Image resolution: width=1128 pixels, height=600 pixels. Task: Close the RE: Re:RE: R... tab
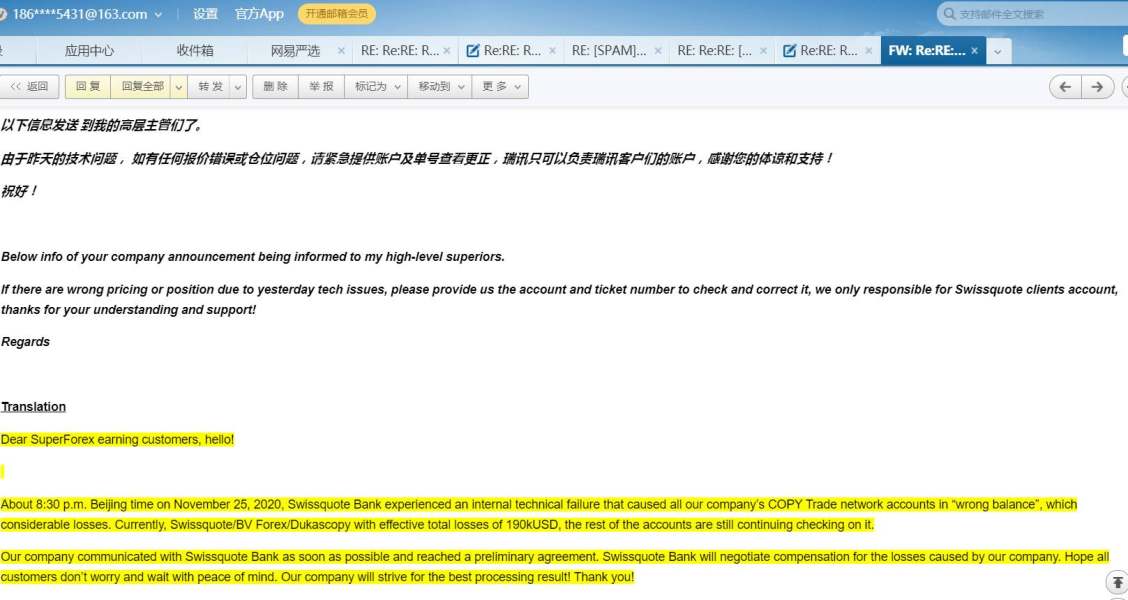pos(447,50)
